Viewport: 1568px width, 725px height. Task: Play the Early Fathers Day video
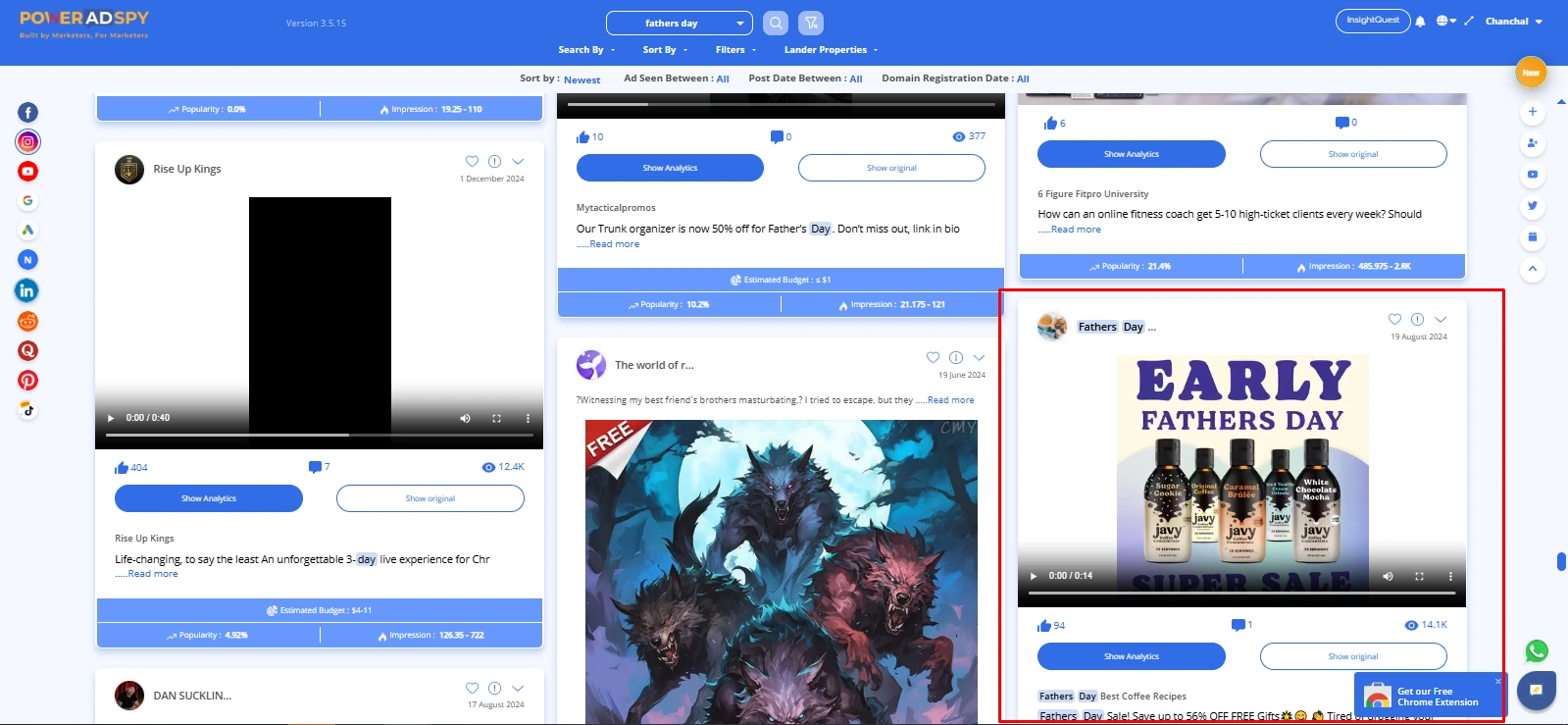coord(1034,576)
